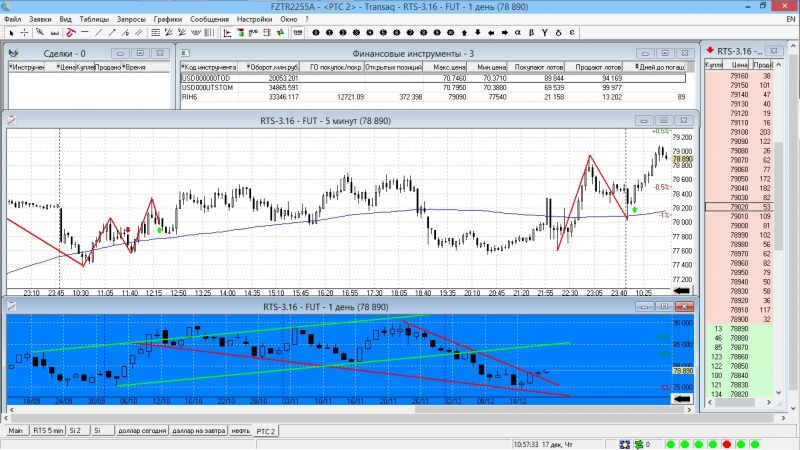
Task: Open the Заявки menu
Action: click(x=40, y=19)
